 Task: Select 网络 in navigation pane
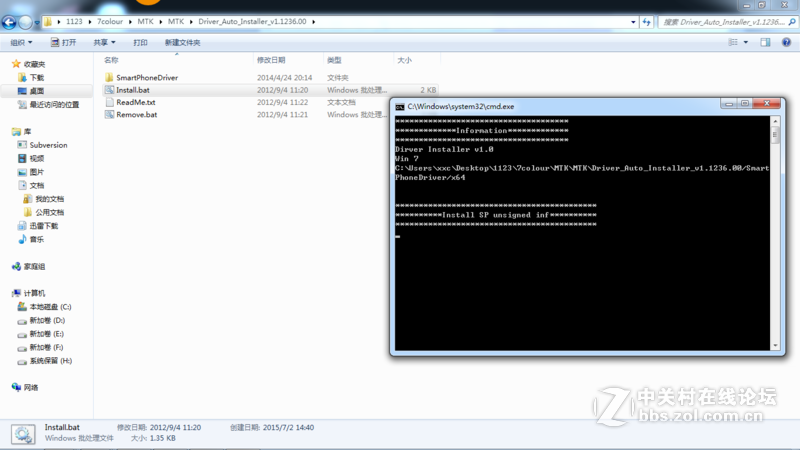pyautogui.click(x=31, y=387)
